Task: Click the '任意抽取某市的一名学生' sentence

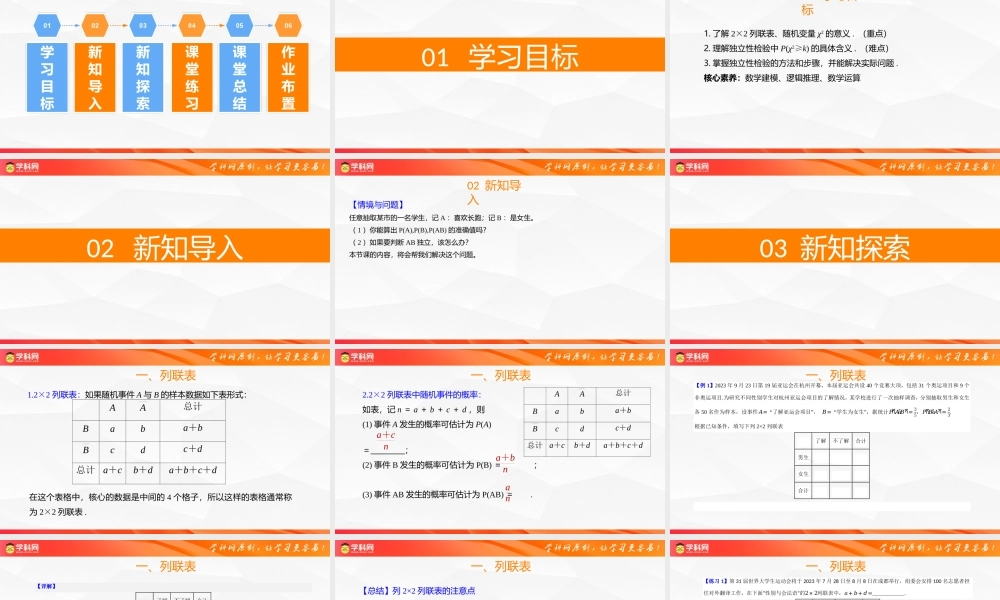Action: (x=441, y=217)
